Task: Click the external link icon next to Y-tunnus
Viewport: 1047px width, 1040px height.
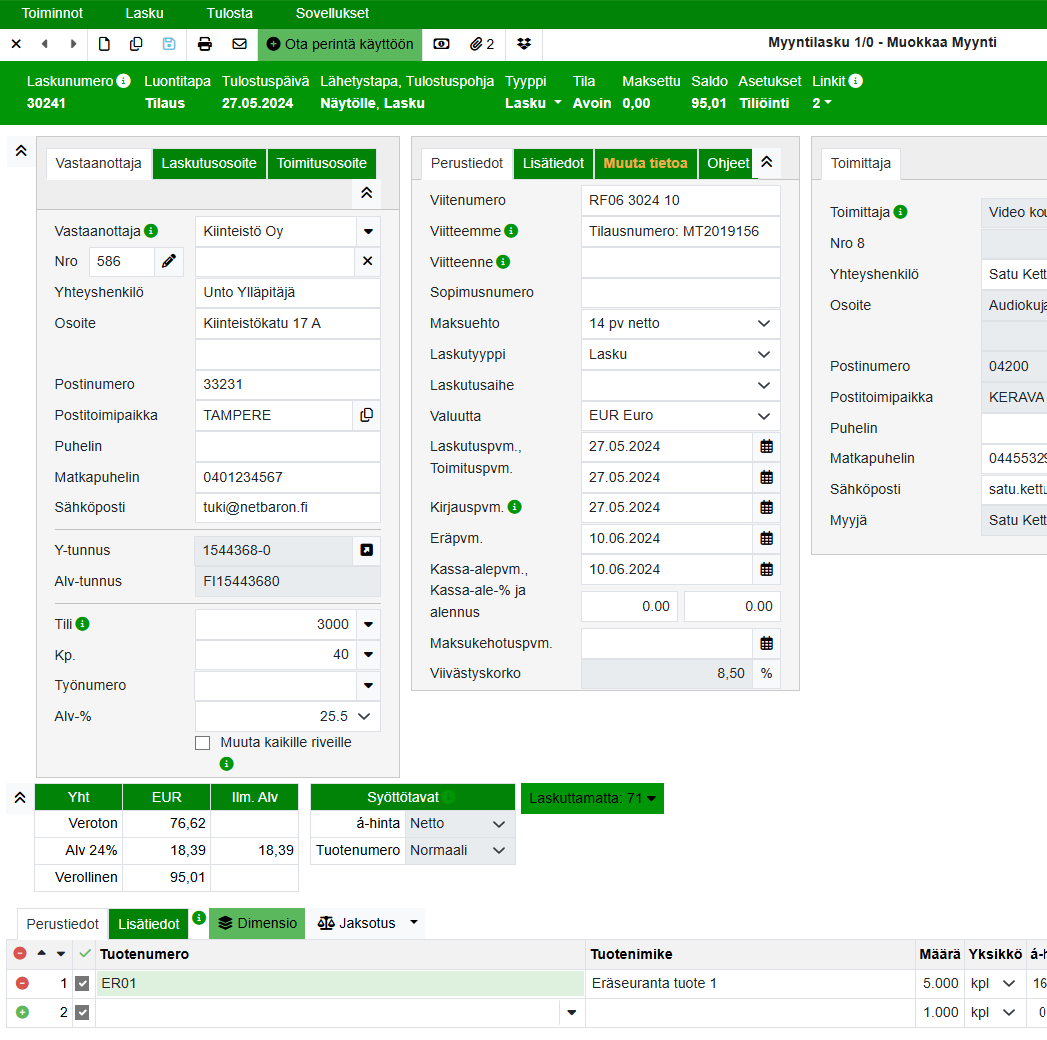Action: point(366,551)
